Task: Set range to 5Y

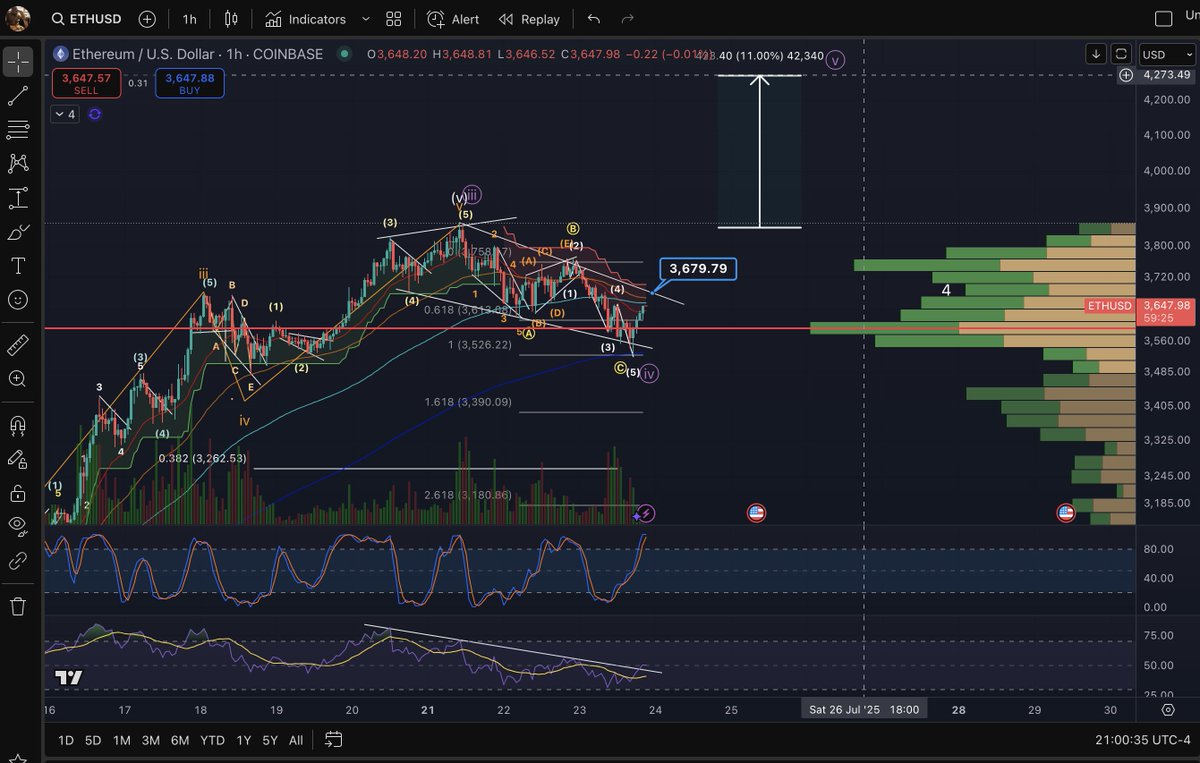Action: 270,740
